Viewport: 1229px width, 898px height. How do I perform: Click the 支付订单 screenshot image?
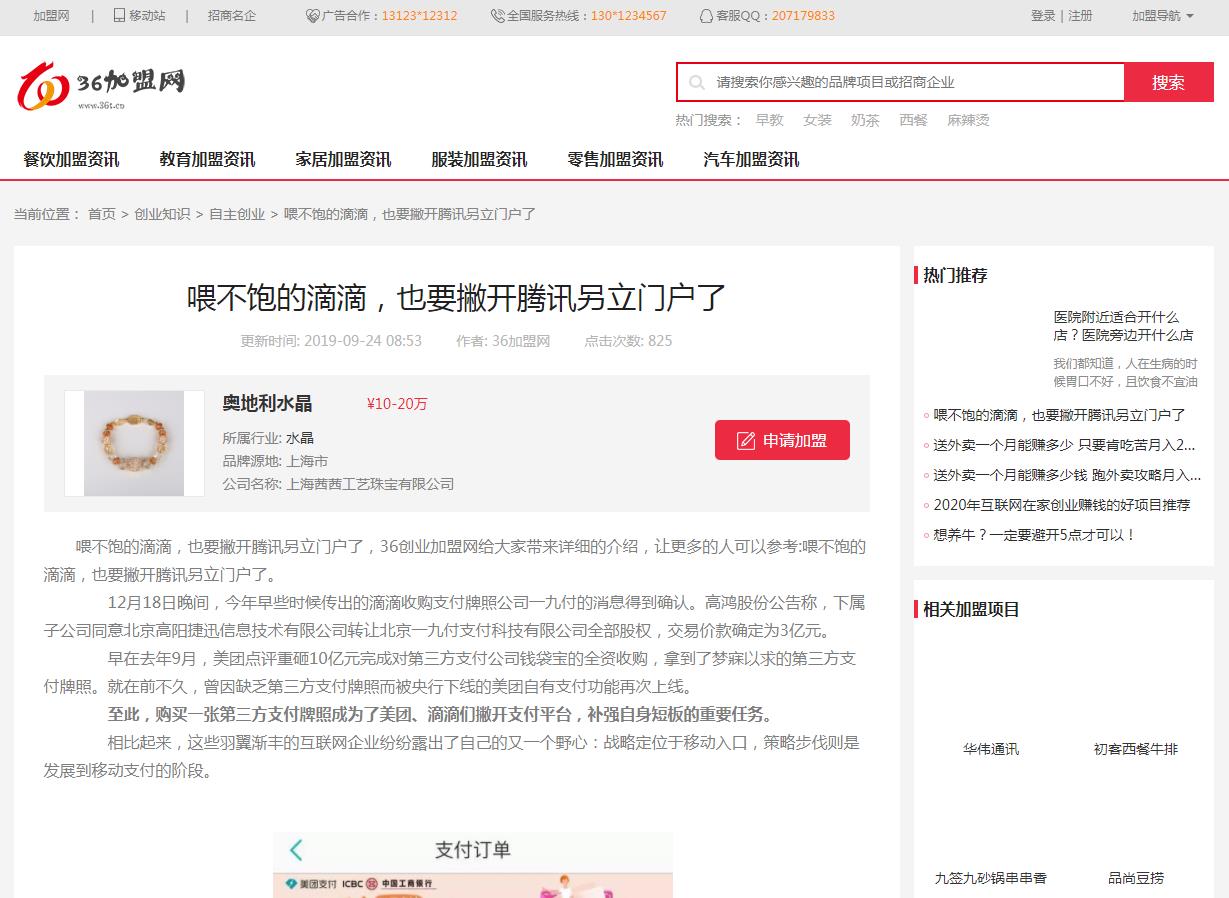click(473, 865)
